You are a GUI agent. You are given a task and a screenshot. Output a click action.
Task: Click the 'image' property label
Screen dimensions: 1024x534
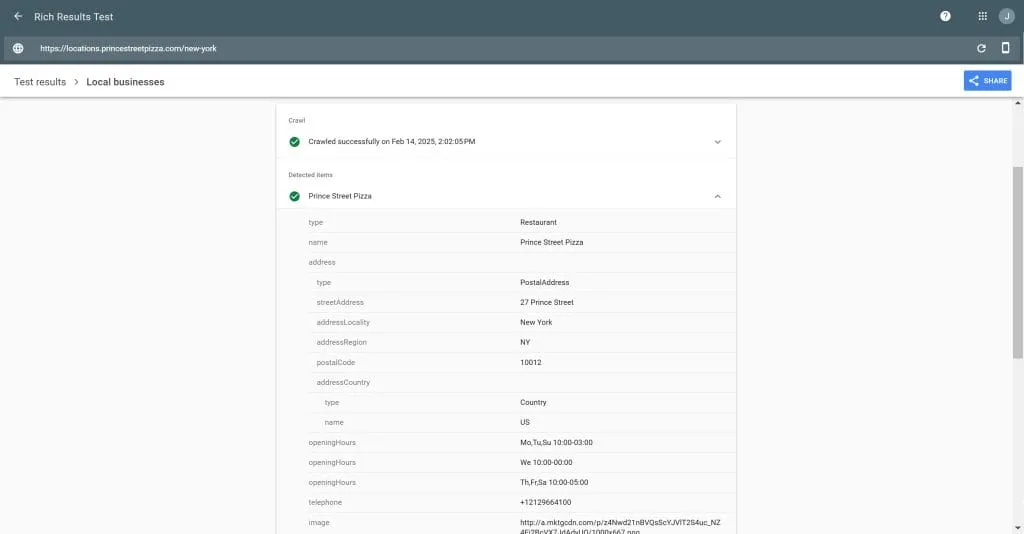coord(319,523)
